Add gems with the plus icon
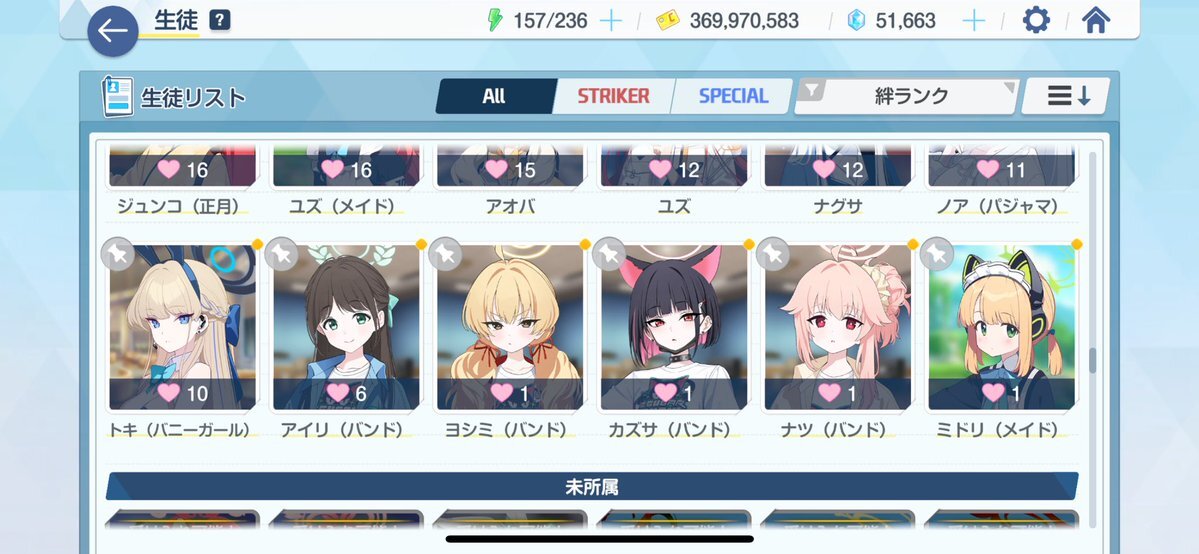 click(x=973, y=21)
